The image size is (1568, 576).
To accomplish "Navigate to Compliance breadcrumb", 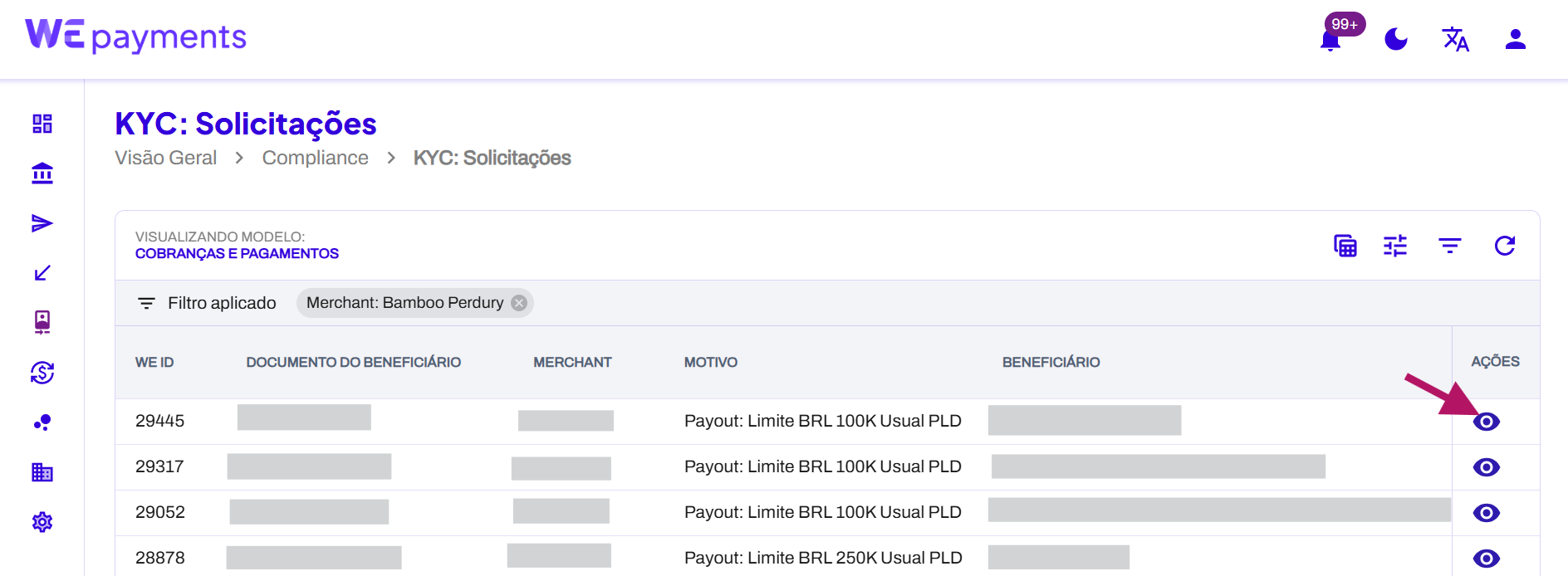I will point(315,158).
